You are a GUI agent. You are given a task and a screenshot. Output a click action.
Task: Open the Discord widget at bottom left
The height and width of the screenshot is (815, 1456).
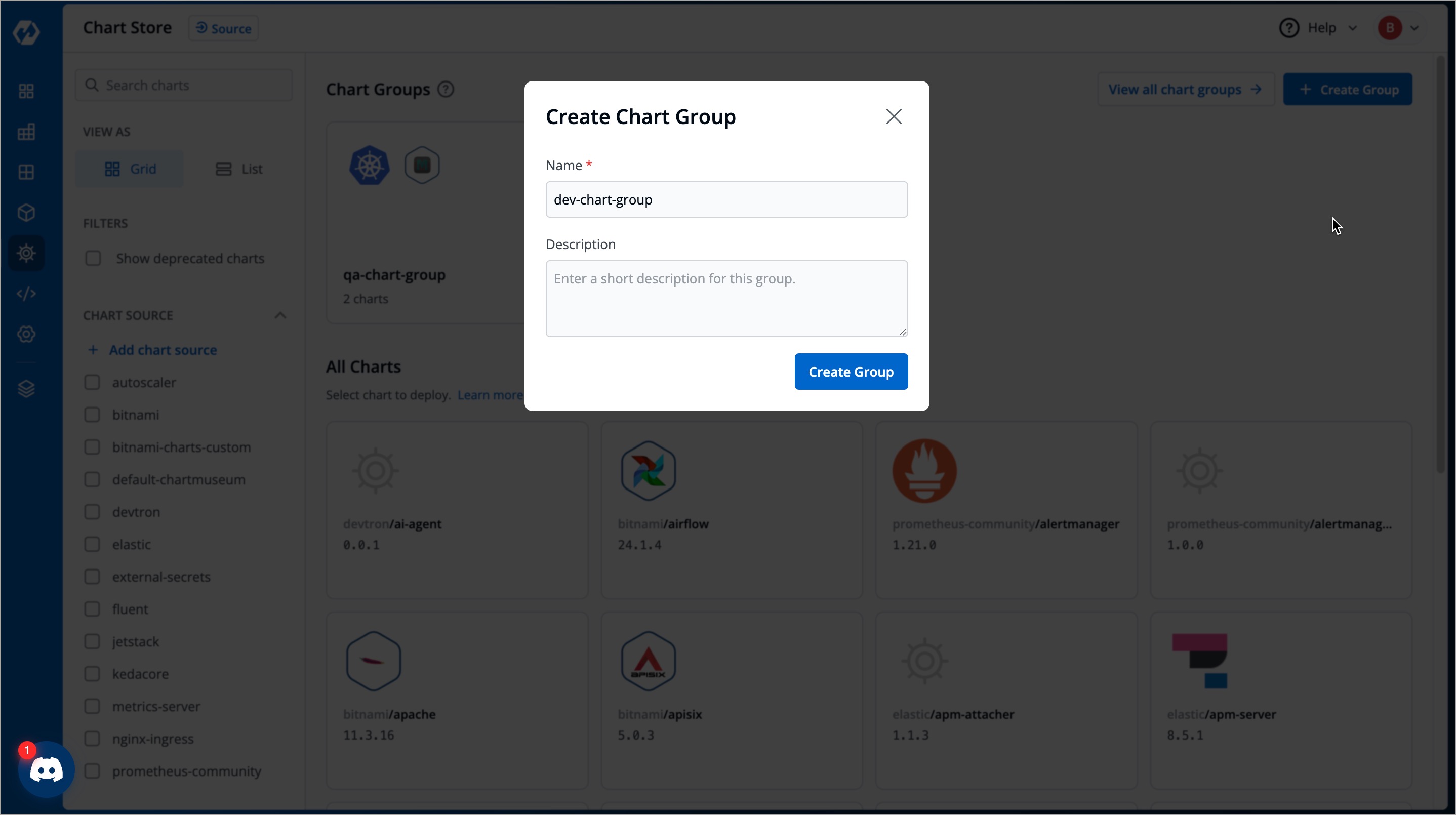coord(45,768)
